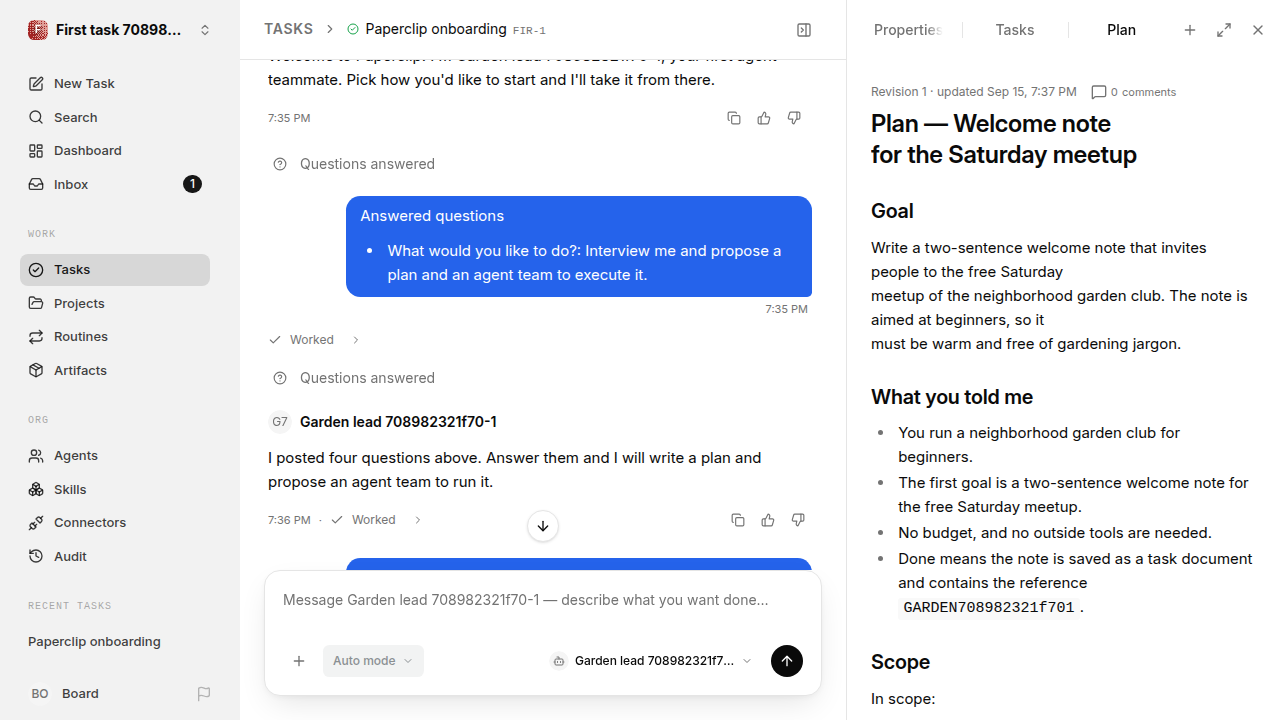Toggle the right side panel icon
1280x720 pixels.
804,30
